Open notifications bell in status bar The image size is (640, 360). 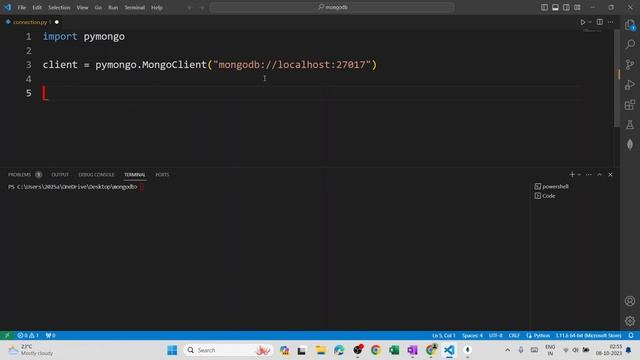pyautogui.click(x=631, y=336)
